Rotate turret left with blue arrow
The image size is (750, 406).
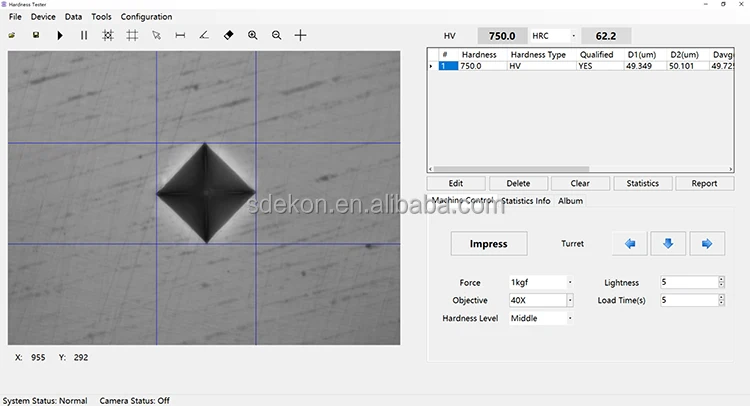click(629, 243)
